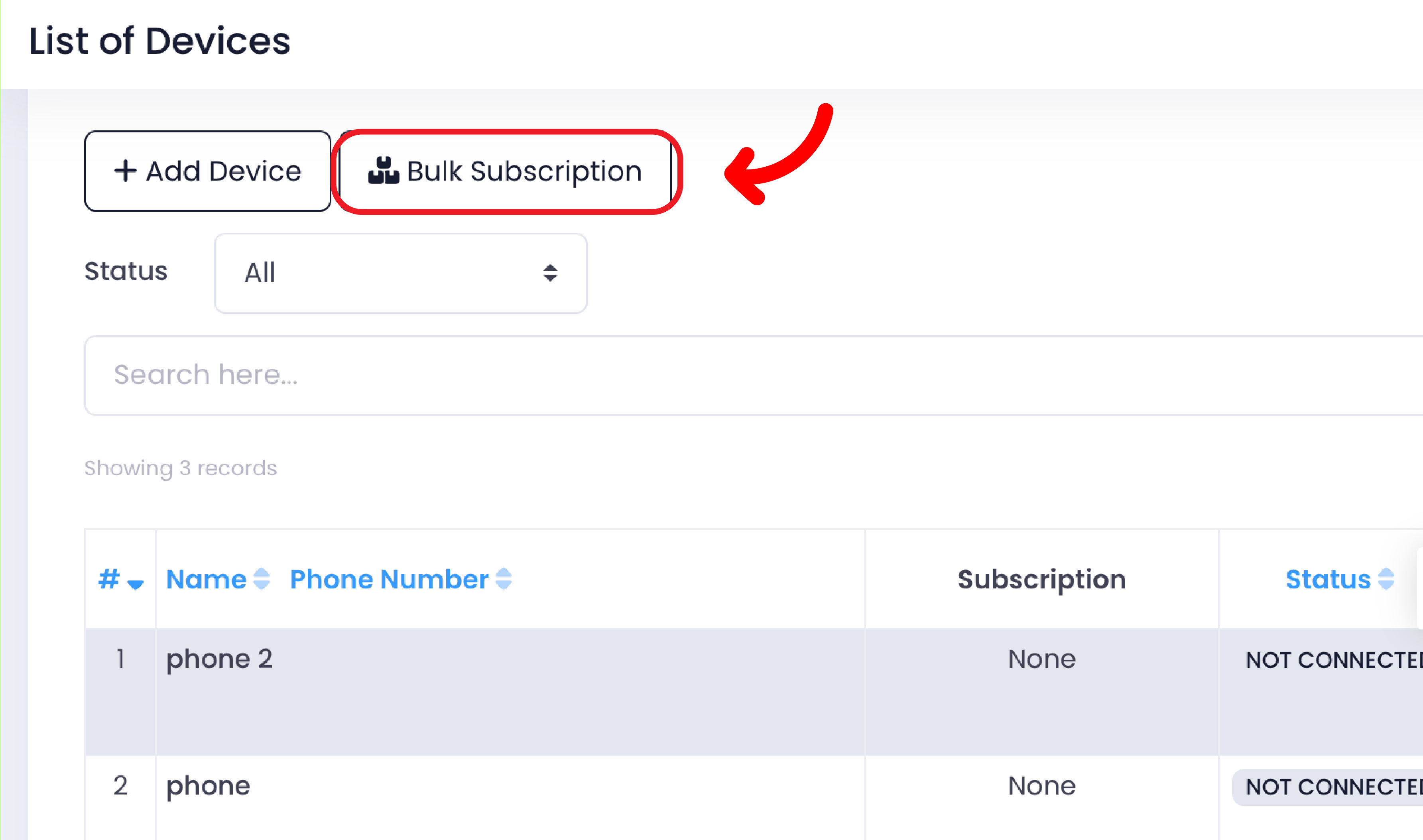This screenshot has height=840, width=1423.
Task: Sort devices by Name header
Action: pyautogui.click(x=206, y=579)
